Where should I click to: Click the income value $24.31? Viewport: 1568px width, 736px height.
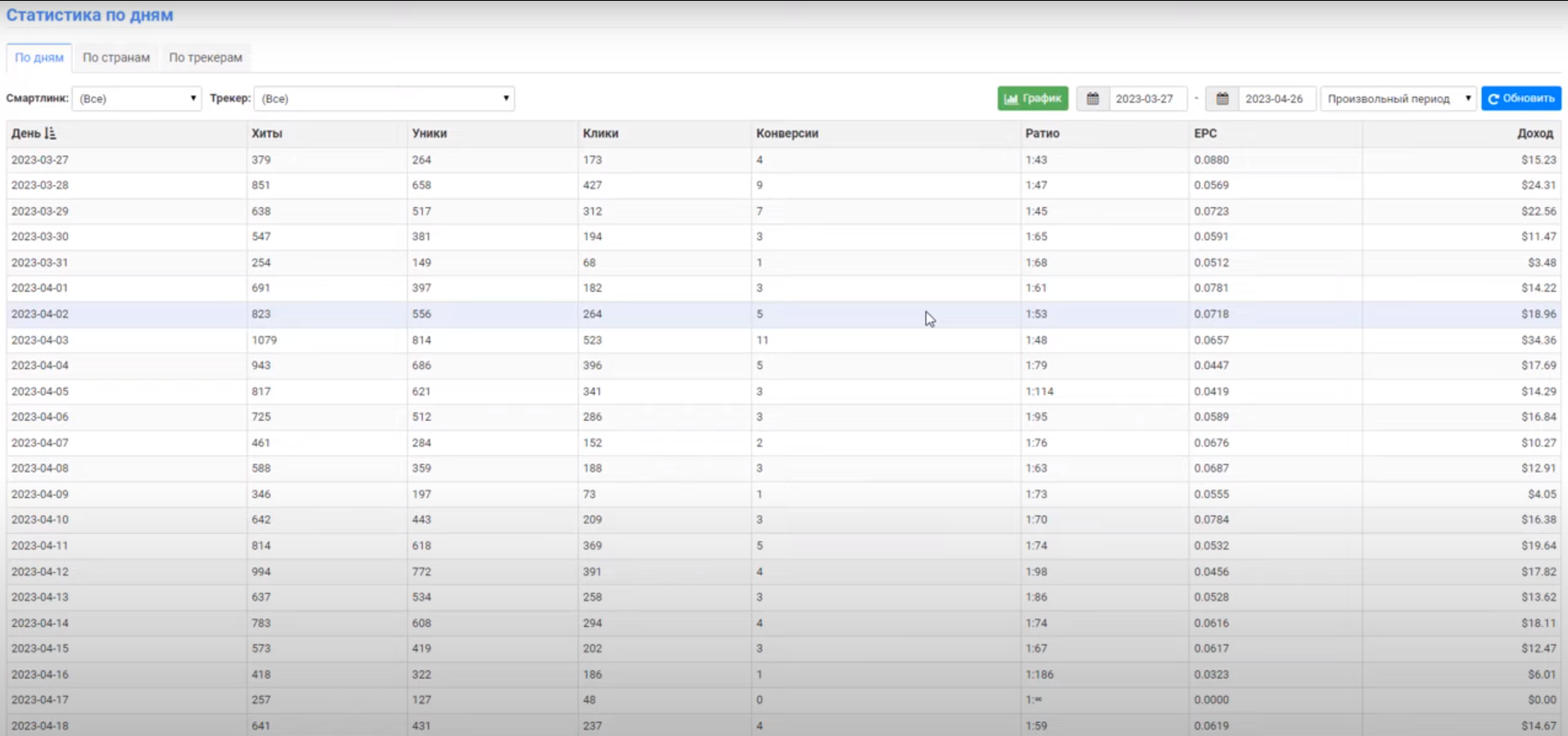coord(1539,185)
